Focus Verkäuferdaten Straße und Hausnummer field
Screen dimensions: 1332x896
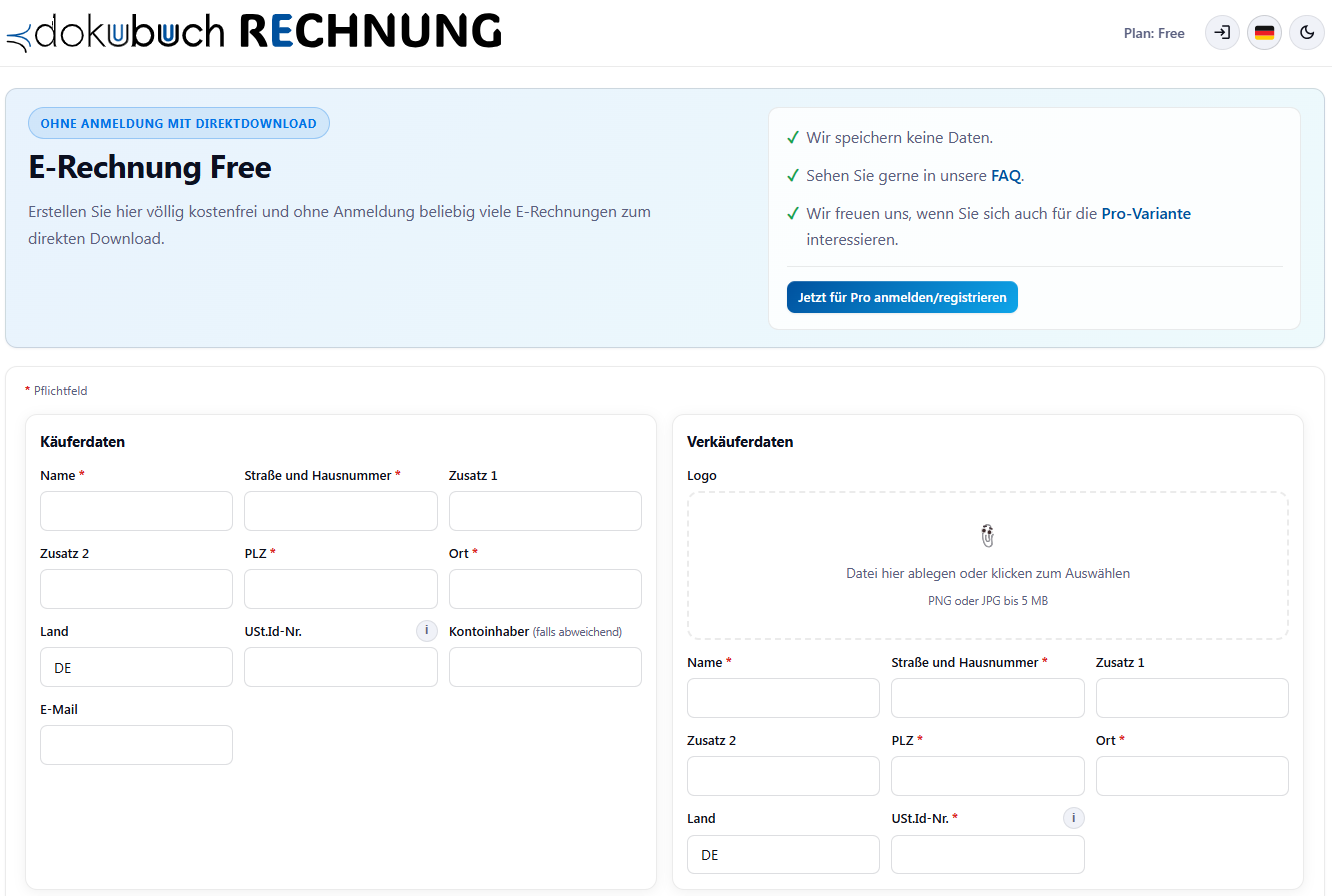point(988,698)
